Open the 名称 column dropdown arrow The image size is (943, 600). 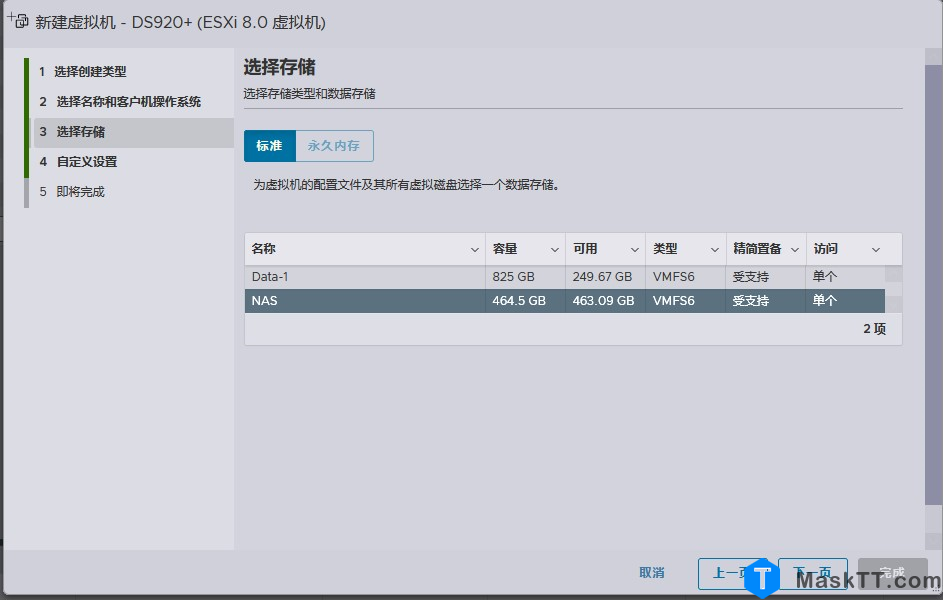[x=475, y=249]
